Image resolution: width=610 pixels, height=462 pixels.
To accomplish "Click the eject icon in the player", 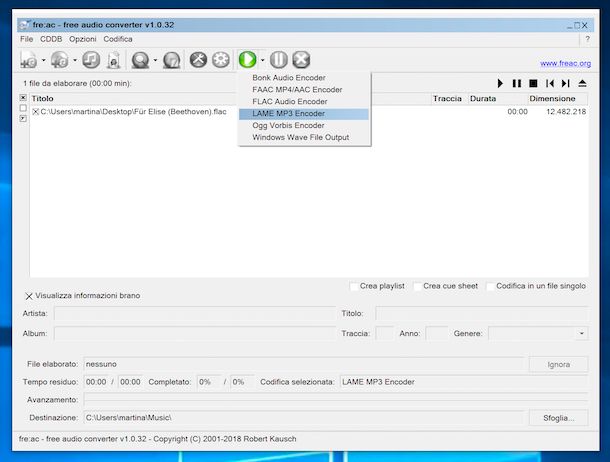I will (x=582, y=83).
